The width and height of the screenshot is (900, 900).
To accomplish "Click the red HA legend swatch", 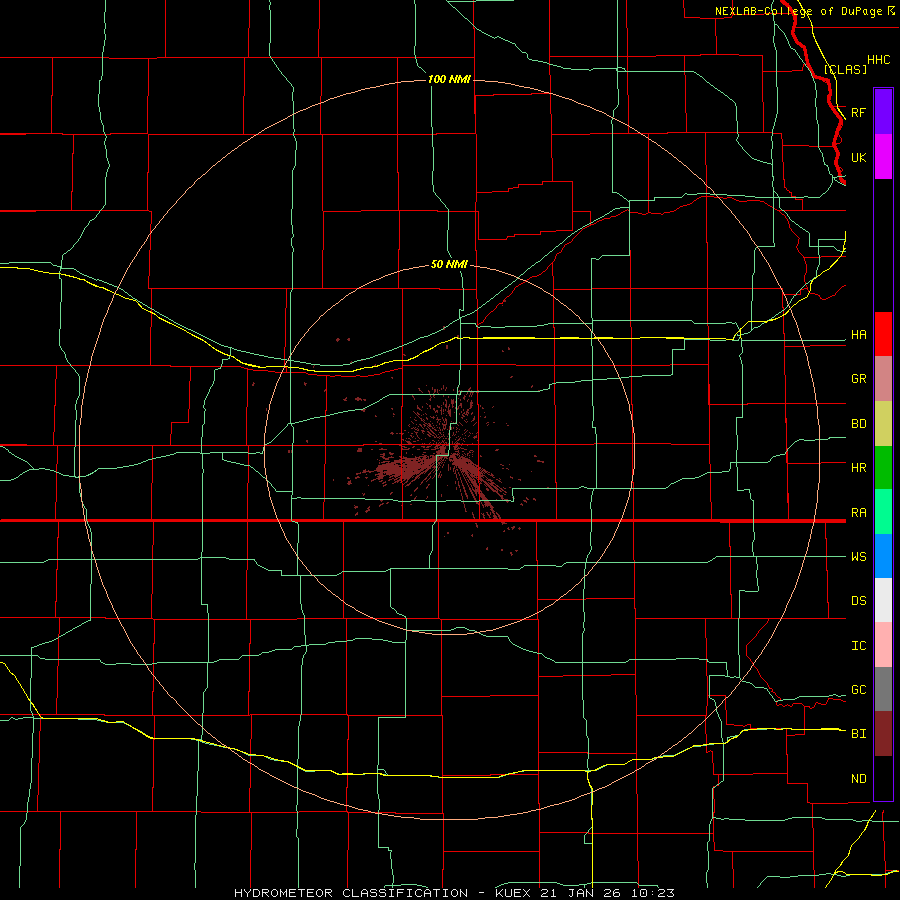I will [x=883, y=334].
